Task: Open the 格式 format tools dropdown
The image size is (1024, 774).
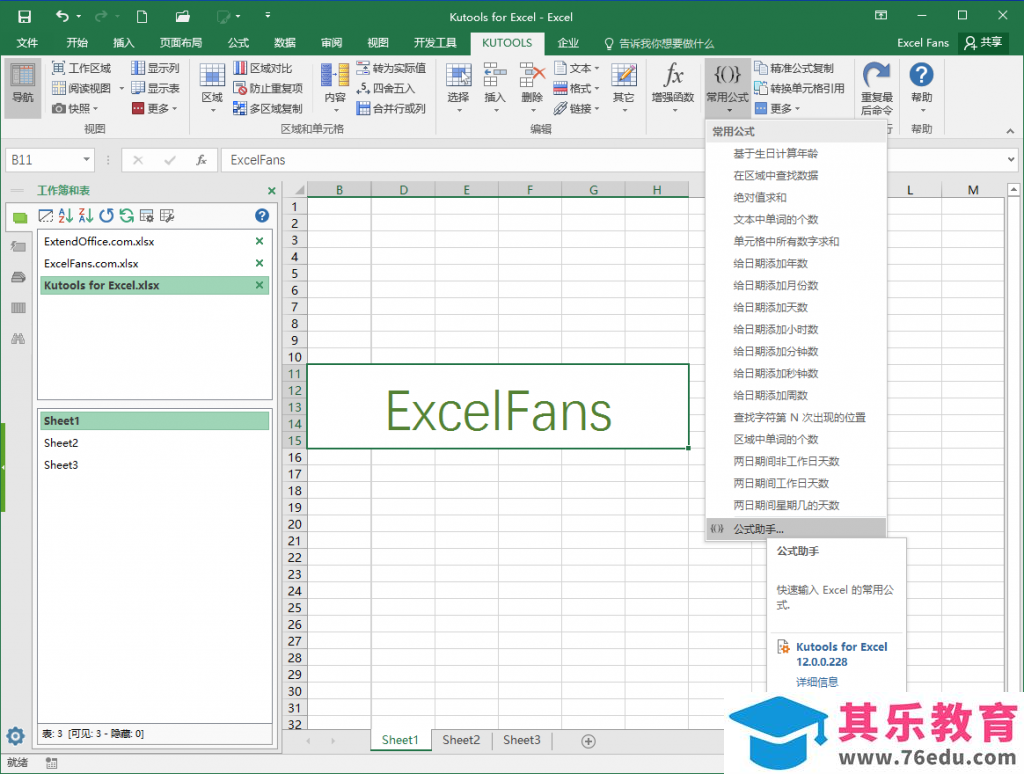Action: pyautogui.click(x=577, y=88)
